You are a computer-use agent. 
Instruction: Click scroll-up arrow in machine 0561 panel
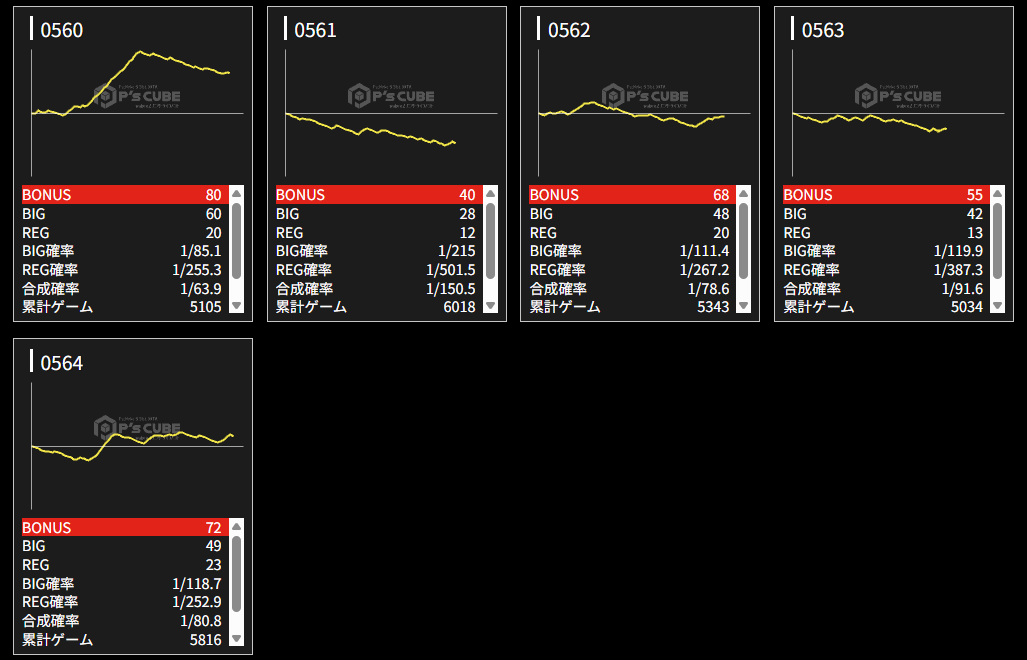pyautogui.click(x=490, y=194)
